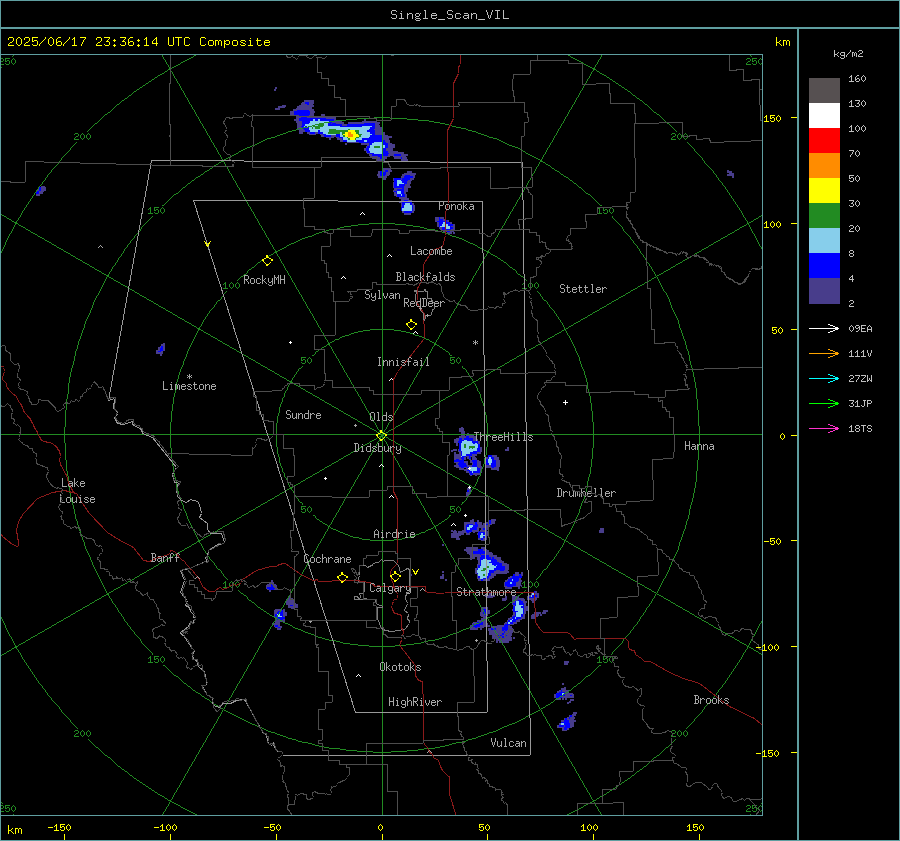Click the light blue 8-20 legend swatch
The height and width of the screenshot is (841, 900).
pos(824,241)
